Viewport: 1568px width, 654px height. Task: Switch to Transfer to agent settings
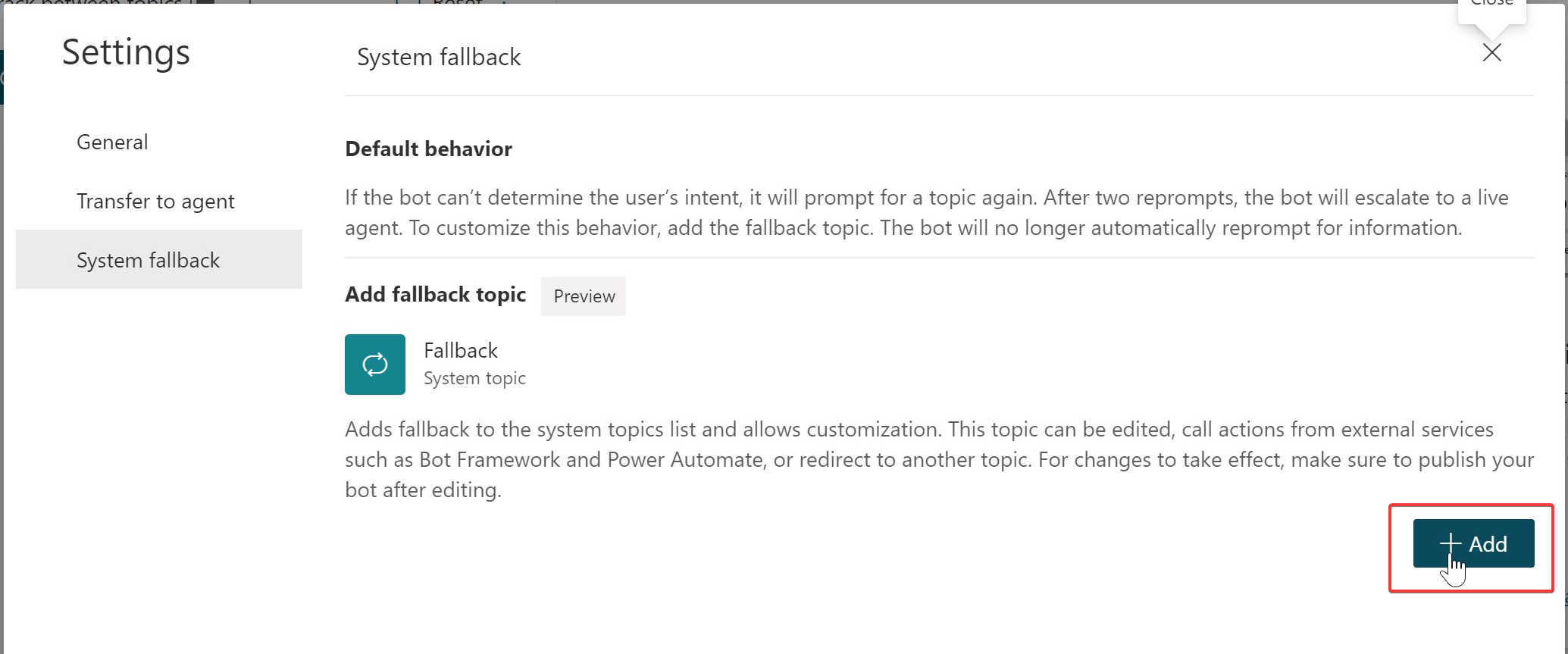tap(155, 201)
